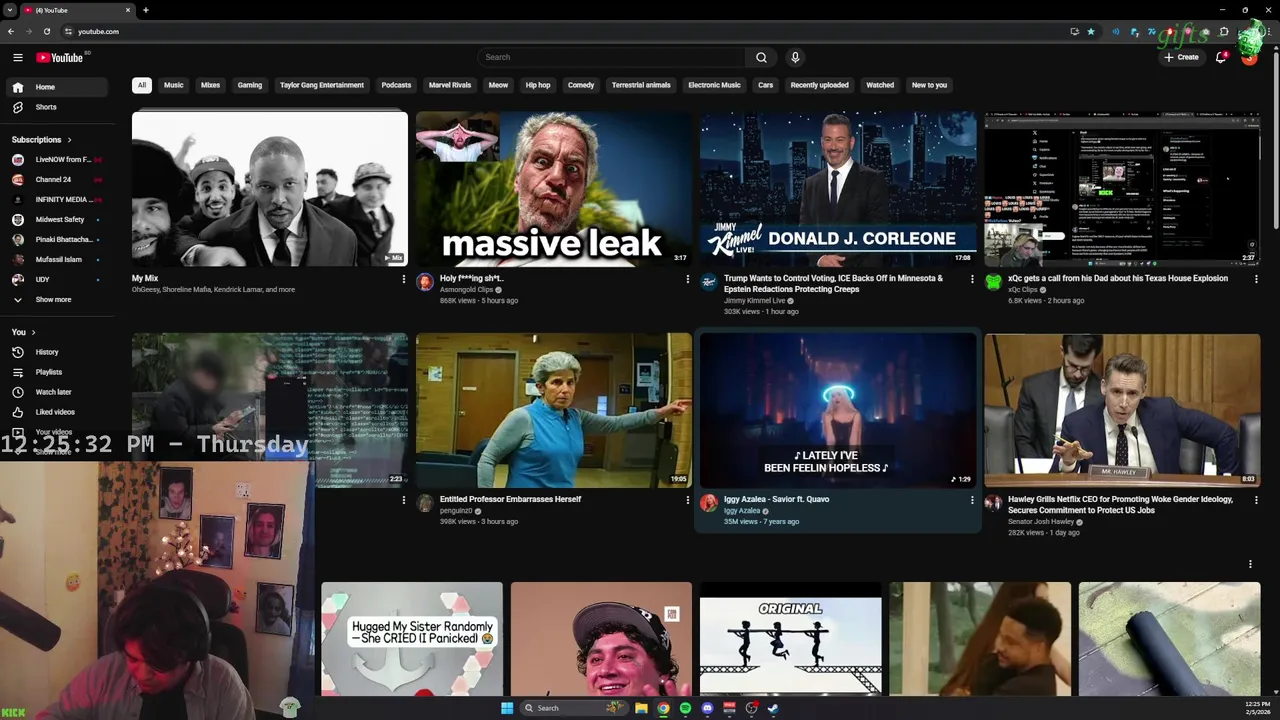
Task: Open the Asmongold Clips channel avatar
Action: tap(425, 283)
